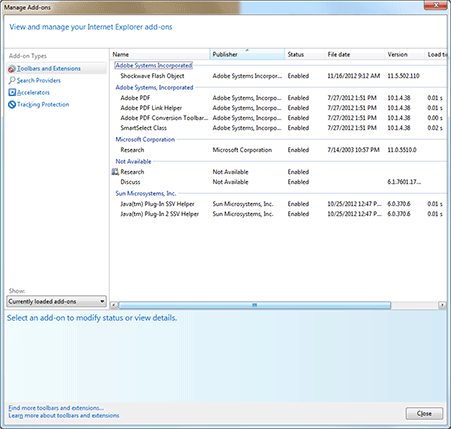This screenshot has width=451, height=429.
Task: Click the scrollbar left arrow
Action: tap(114, 305)
